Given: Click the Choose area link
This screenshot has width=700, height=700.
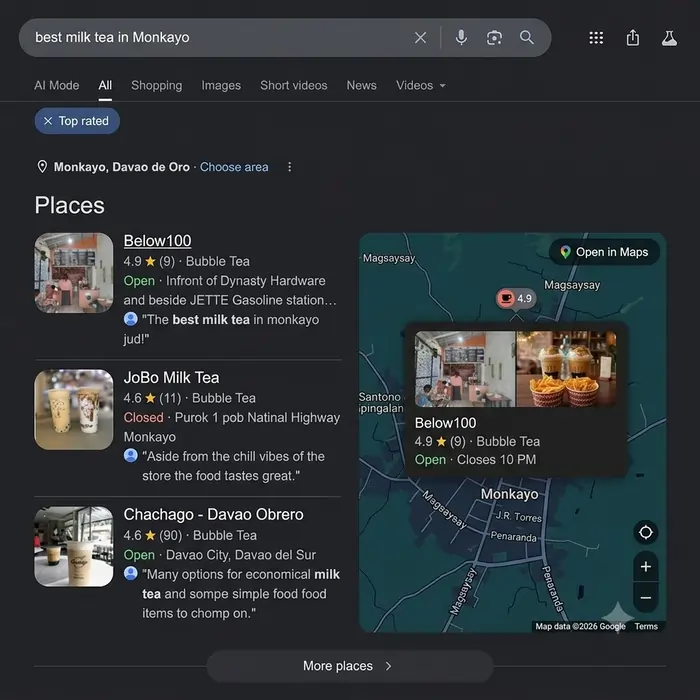Looking at the screenshot, I should (234, 167).
